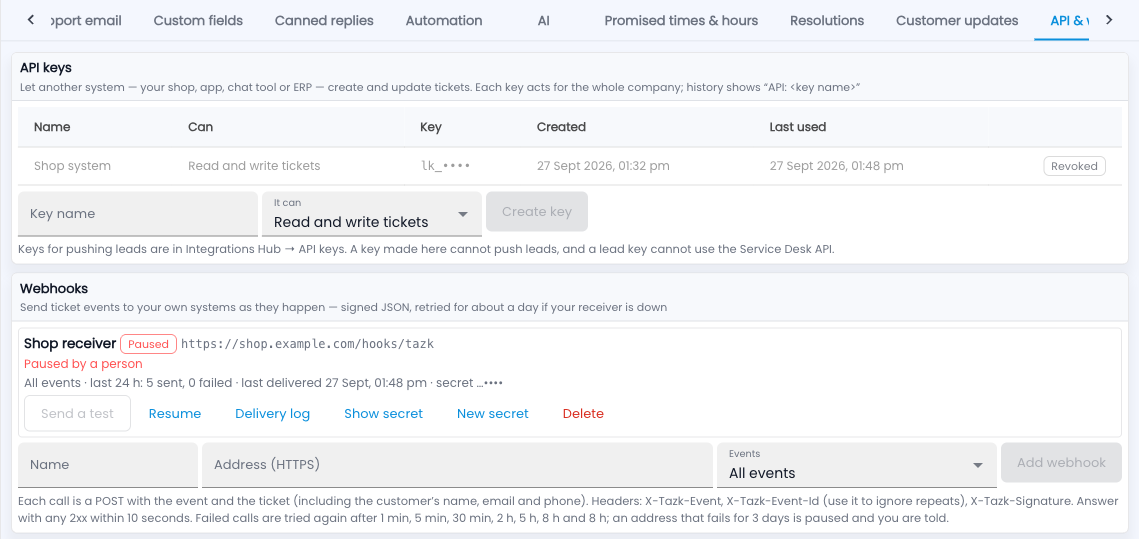This screenshot has width=1139, height=539.
Task: Click the webhook URL https://shop.example.com/hooks/tazk
Action: [x=307, y=344]
